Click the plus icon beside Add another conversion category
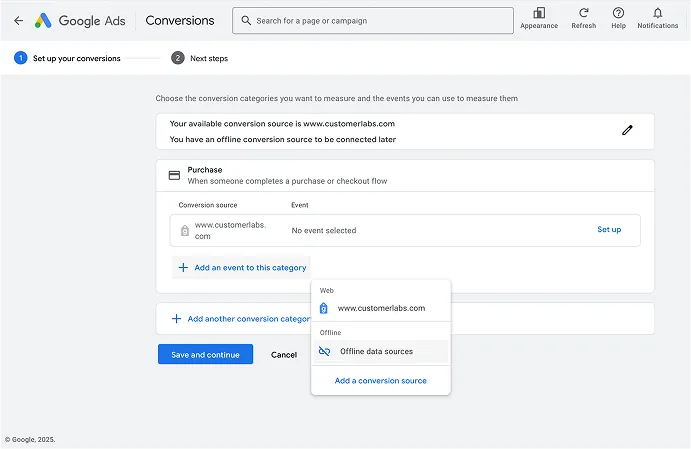The width and height of the screenshot is (691, 449). 176,319
